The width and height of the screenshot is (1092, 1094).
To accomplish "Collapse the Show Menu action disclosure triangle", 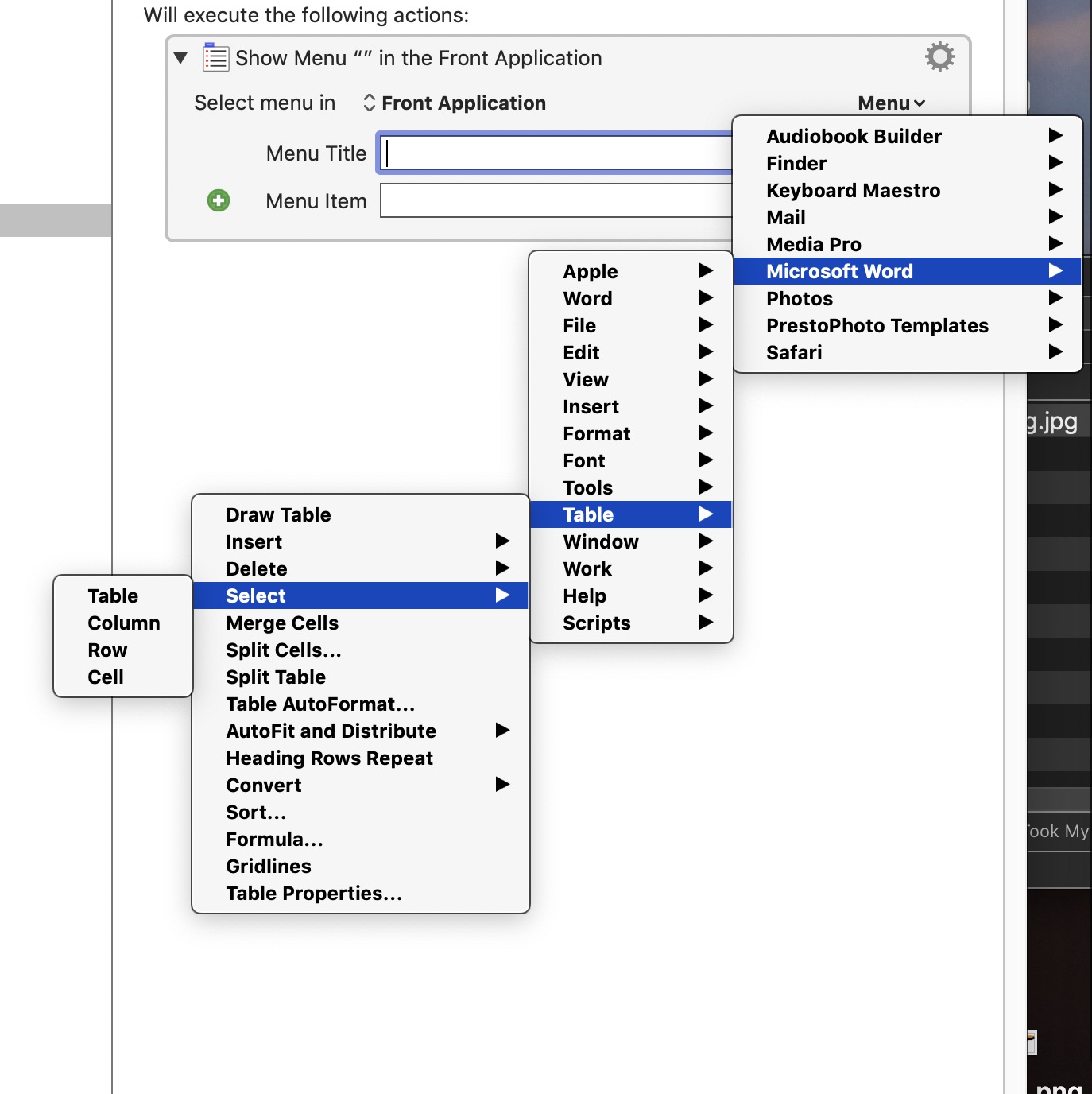I will pyautogui.click(x=180, y=58).
